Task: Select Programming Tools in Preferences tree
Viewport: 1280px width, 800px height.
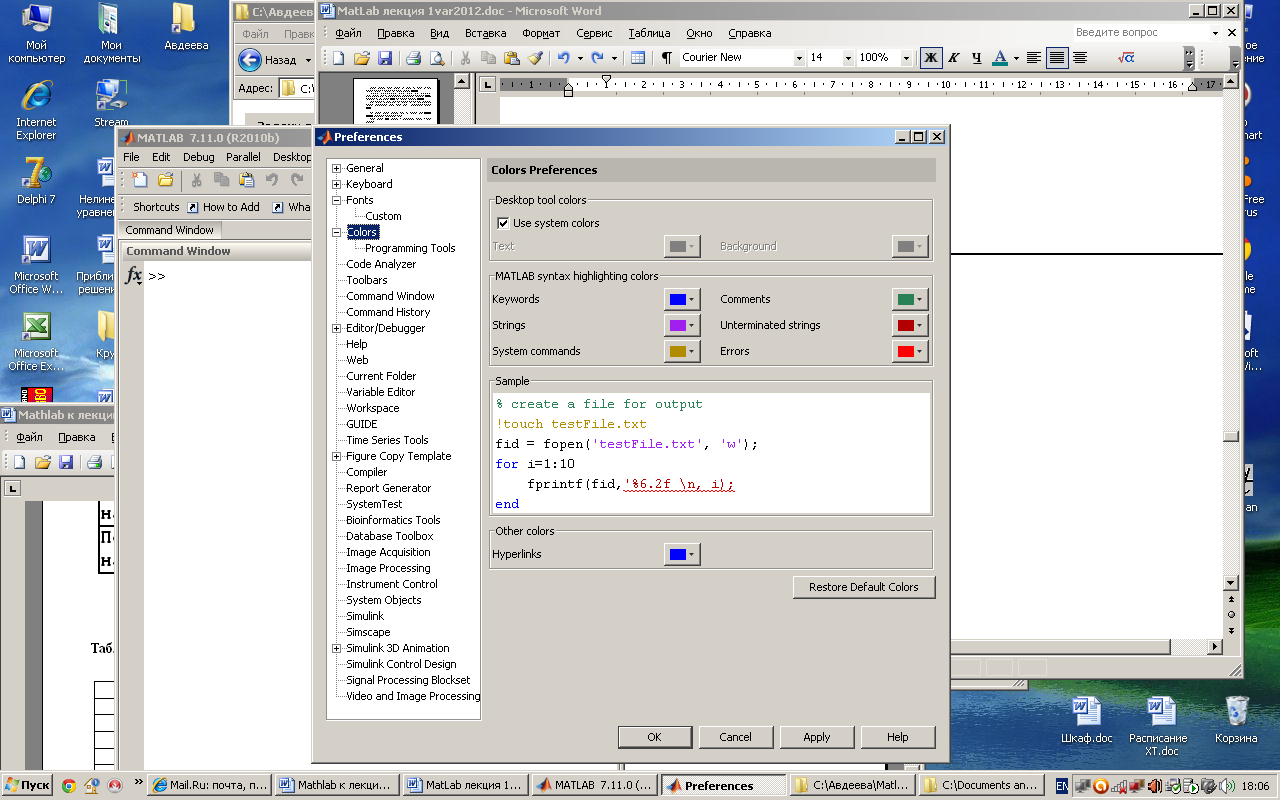Action: pyautogui.click(x=410, y=248)
